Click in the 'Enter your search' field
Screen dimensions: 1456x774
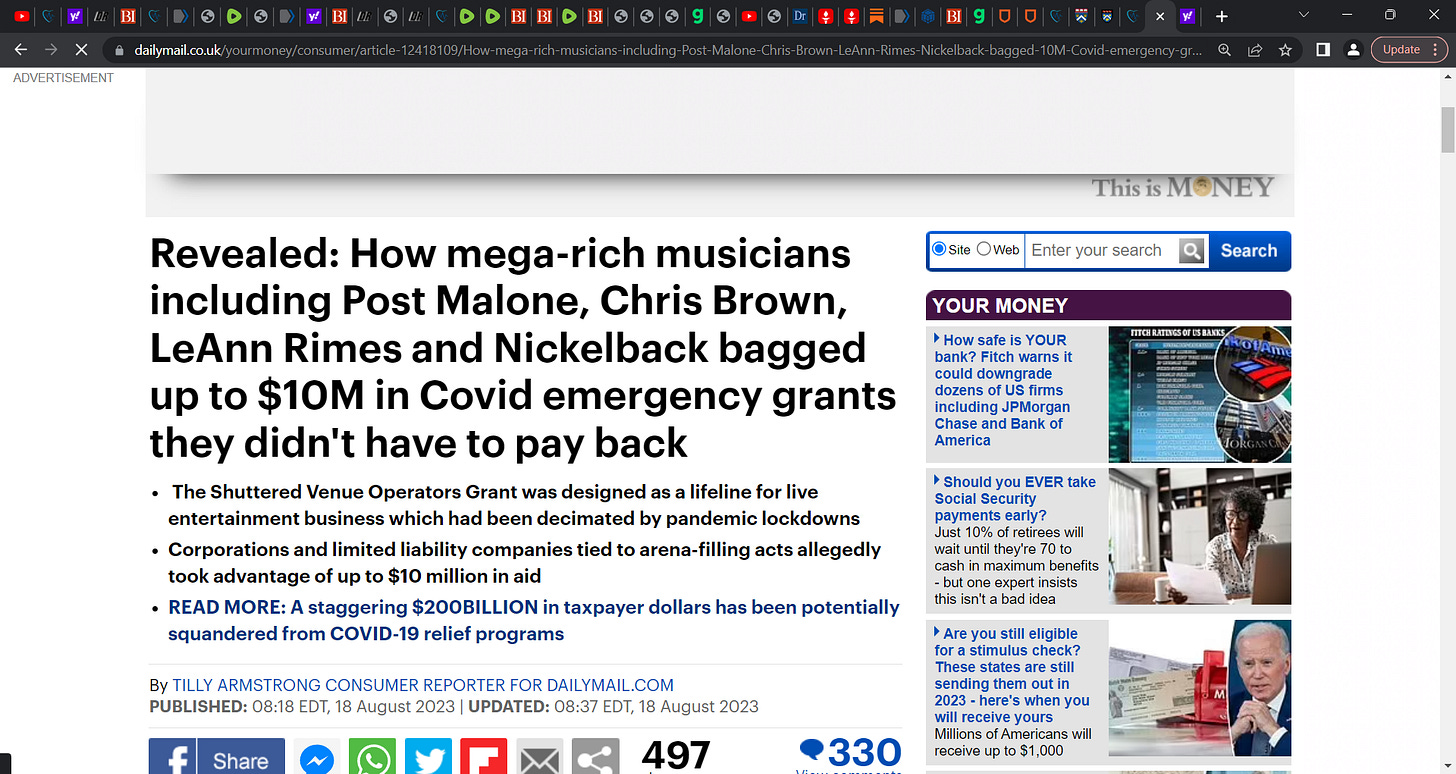[1101, 250]
